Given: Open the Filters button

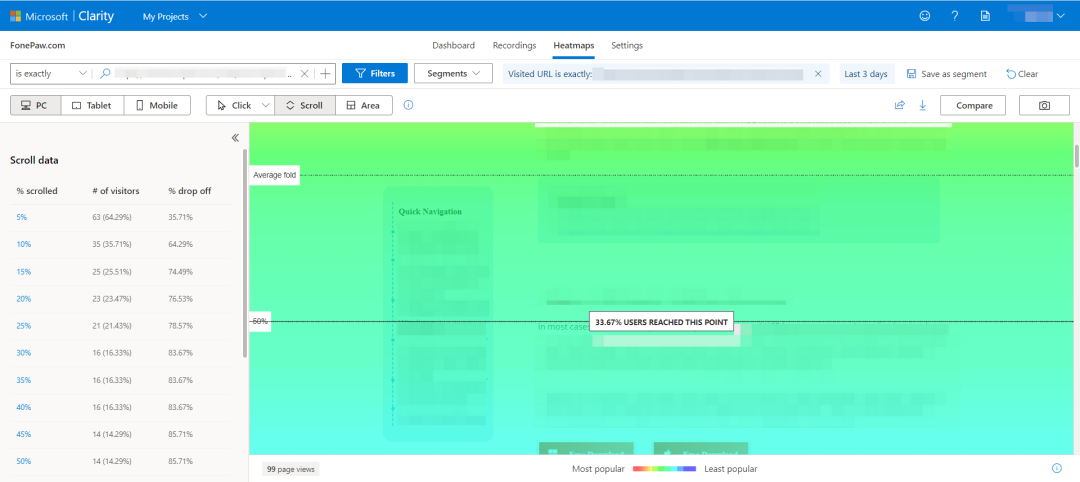Looking at the screenshot, I should 375,74.
